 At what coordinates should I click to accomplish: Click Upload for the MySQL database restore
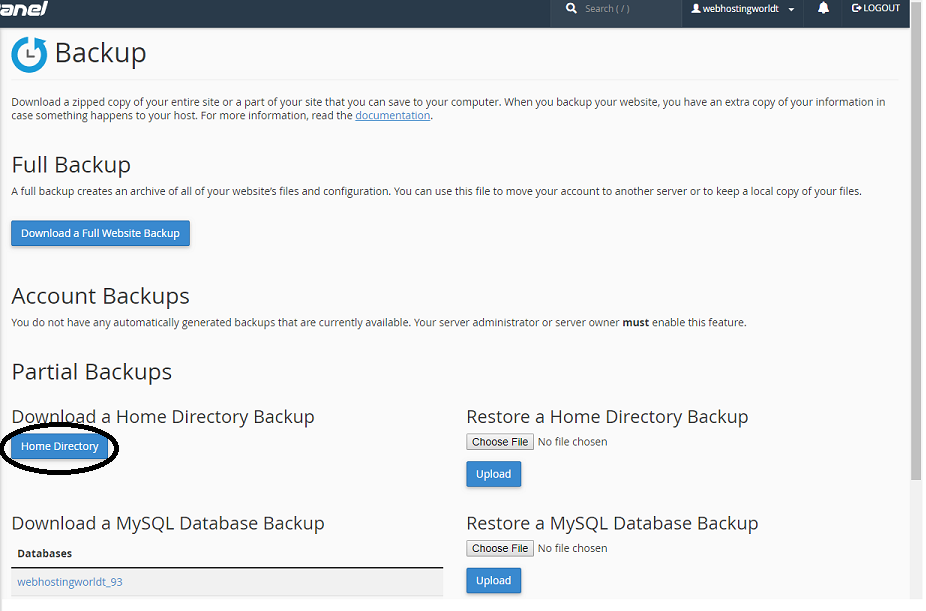pos(493,580)
